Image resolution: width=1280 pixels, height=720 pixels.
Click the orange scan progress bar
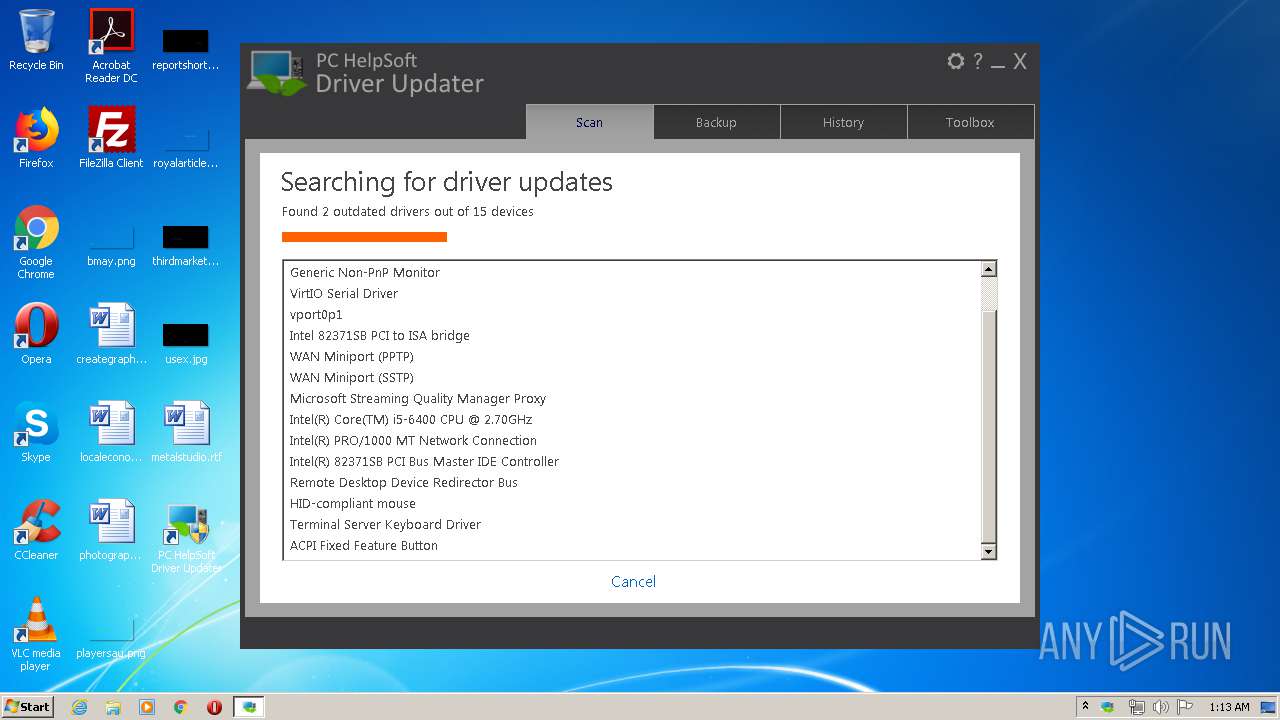click(x=364, y=237)
